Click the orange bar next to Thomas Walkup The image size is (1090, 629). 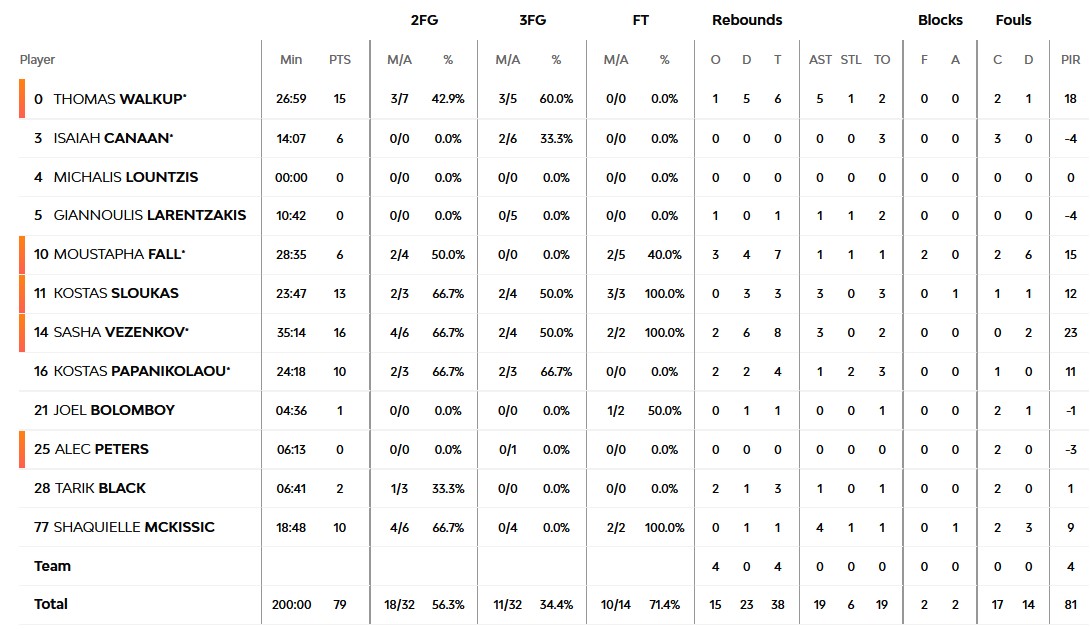coord(22,99)
